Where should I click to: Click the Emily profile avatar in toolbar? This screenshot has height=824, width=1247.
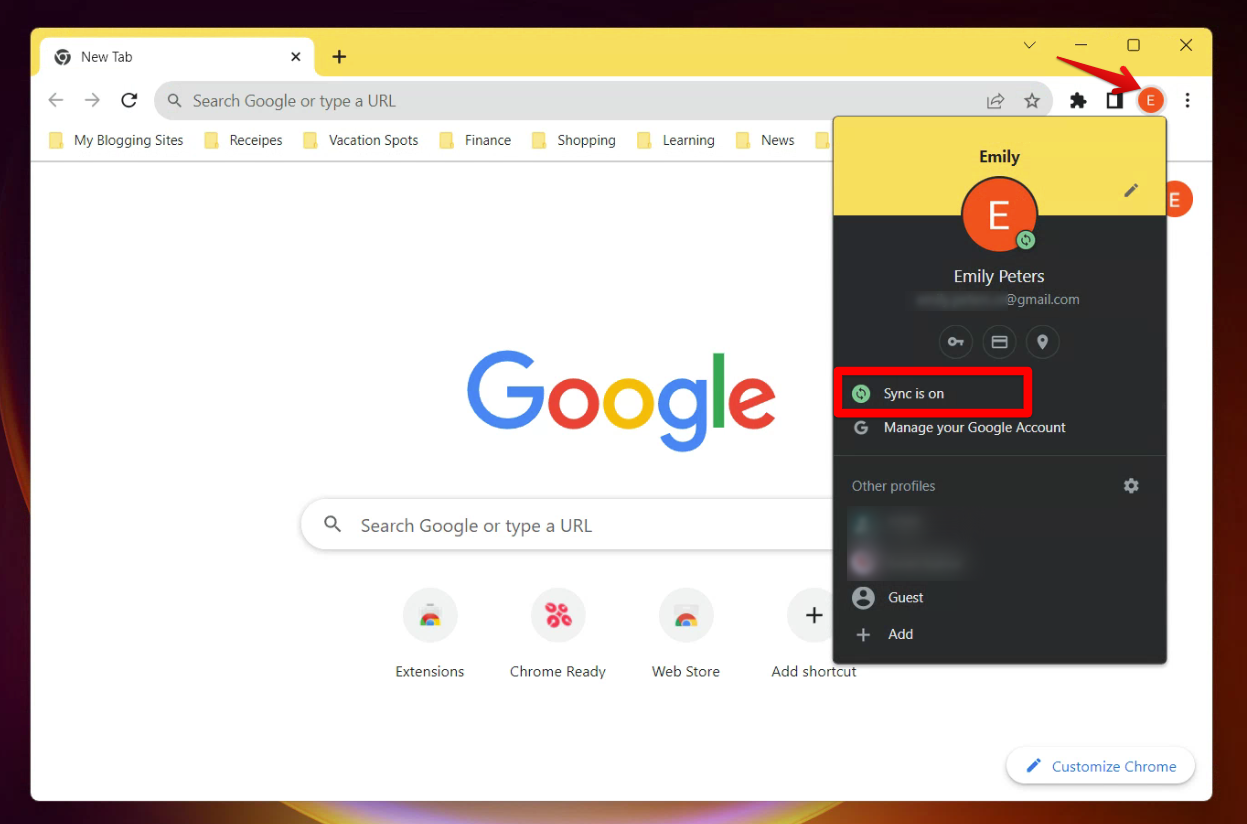pyautogui.click(x=1151, y=100)
